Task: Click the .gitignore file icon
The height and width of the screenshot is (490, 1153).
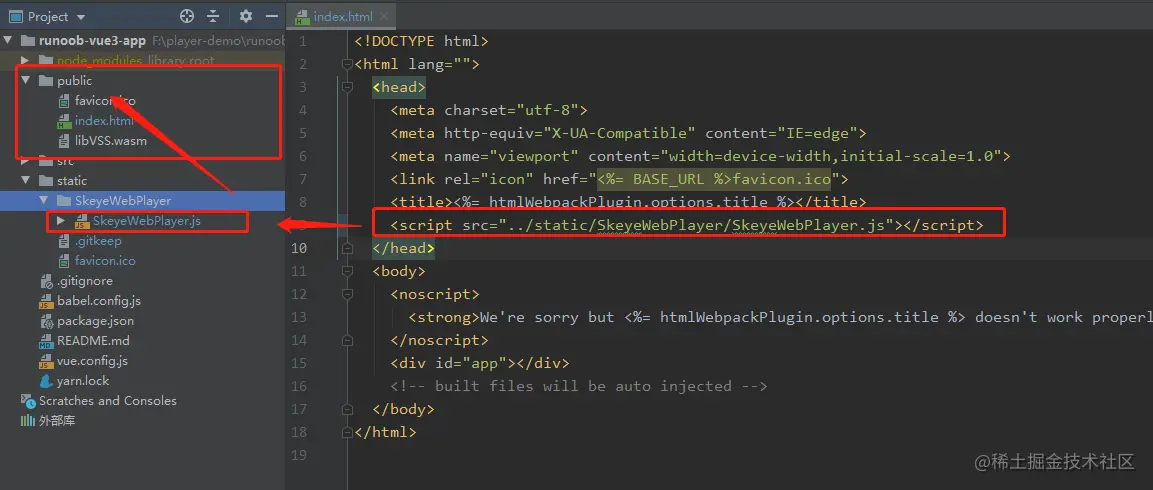Action: pos(46,281)
